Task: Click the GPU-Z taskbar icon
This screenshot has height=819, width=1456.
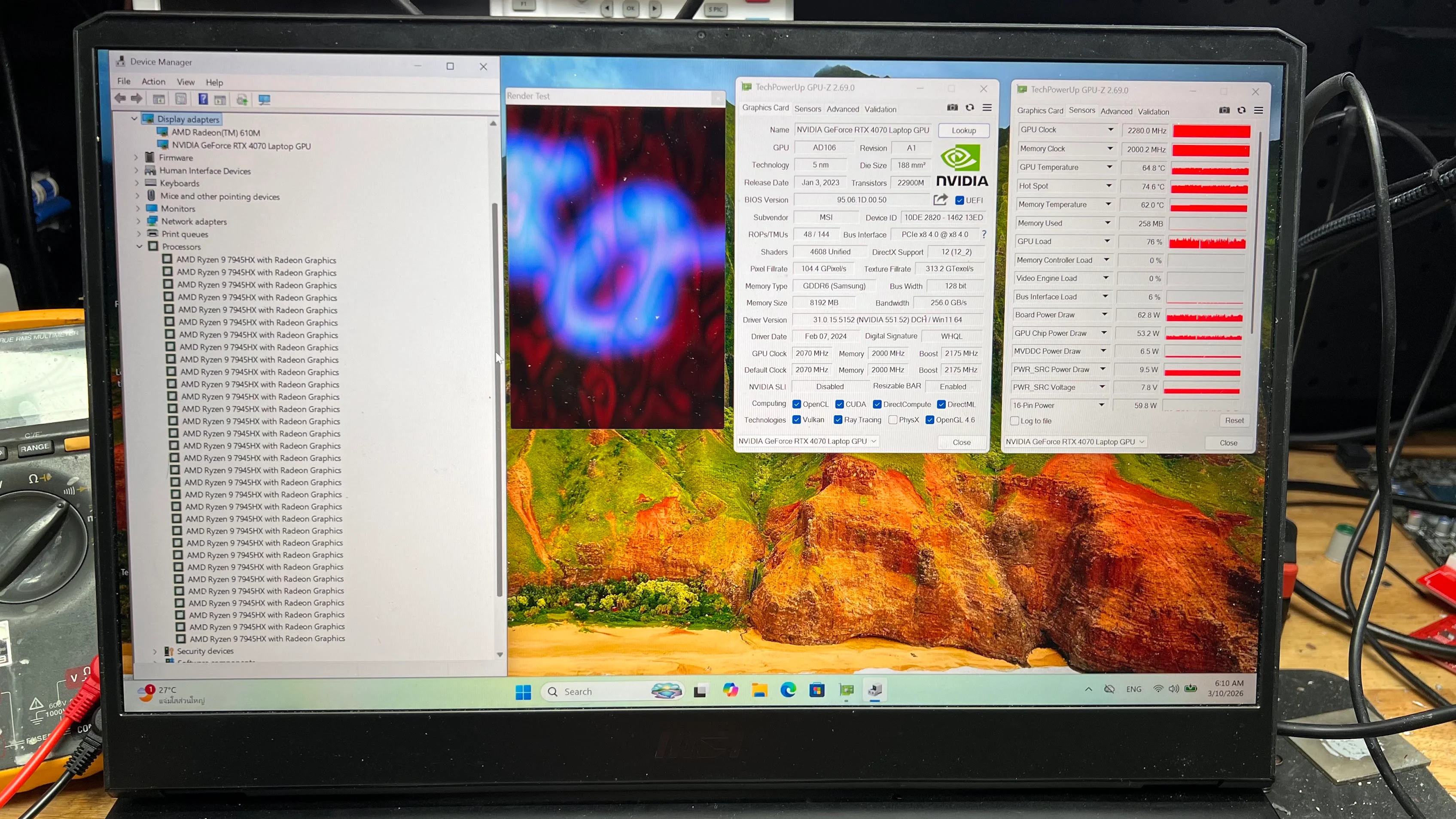Action: (846, 690)
